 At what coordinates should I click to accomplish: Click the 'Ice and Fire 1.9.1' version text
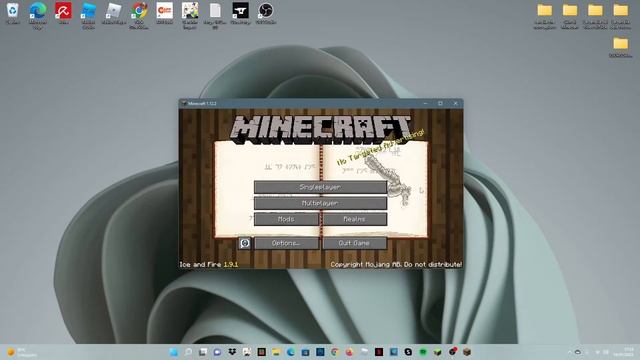coord(209,264)
